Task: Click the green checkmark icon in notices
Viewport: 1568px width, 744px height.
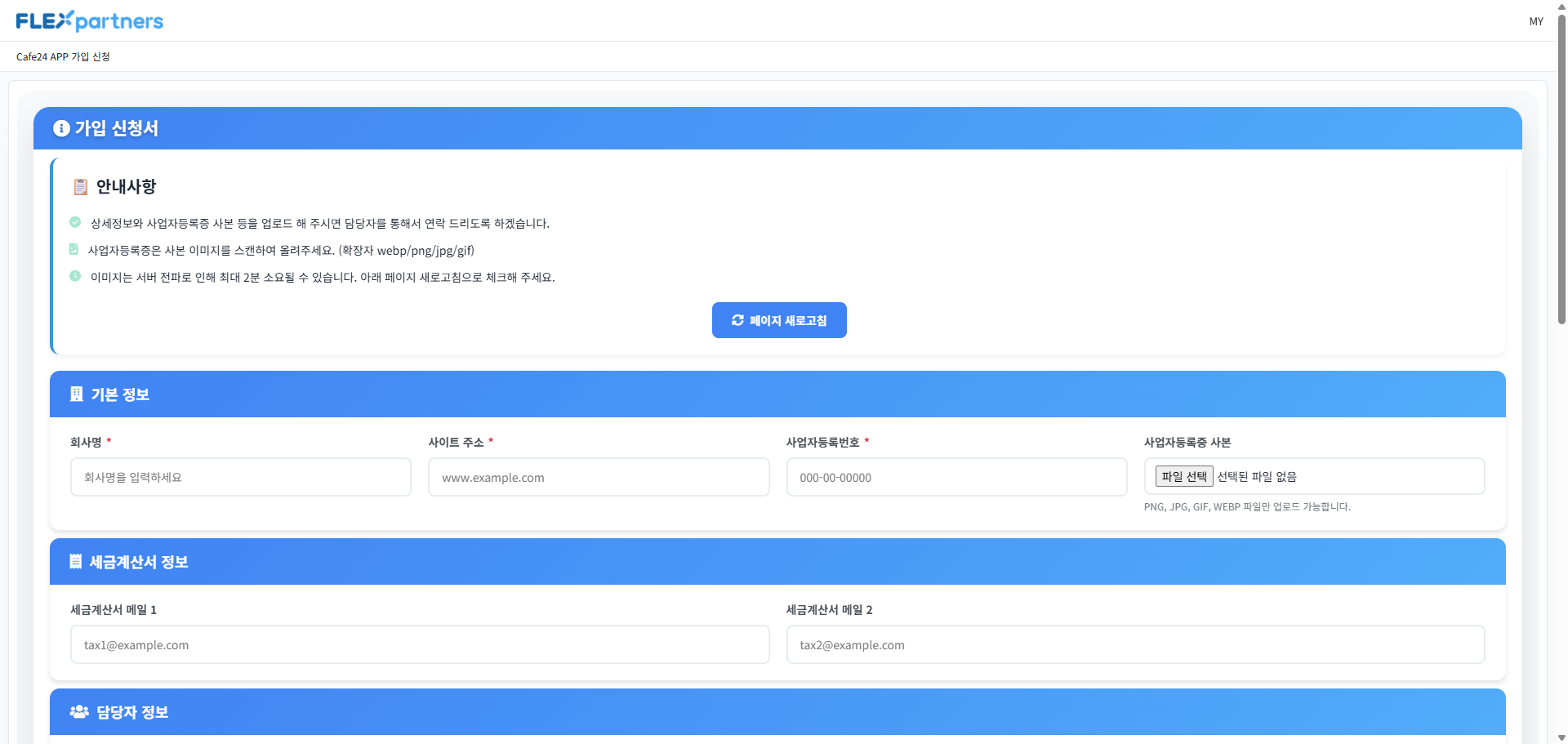Action: (x=75, y=222)
